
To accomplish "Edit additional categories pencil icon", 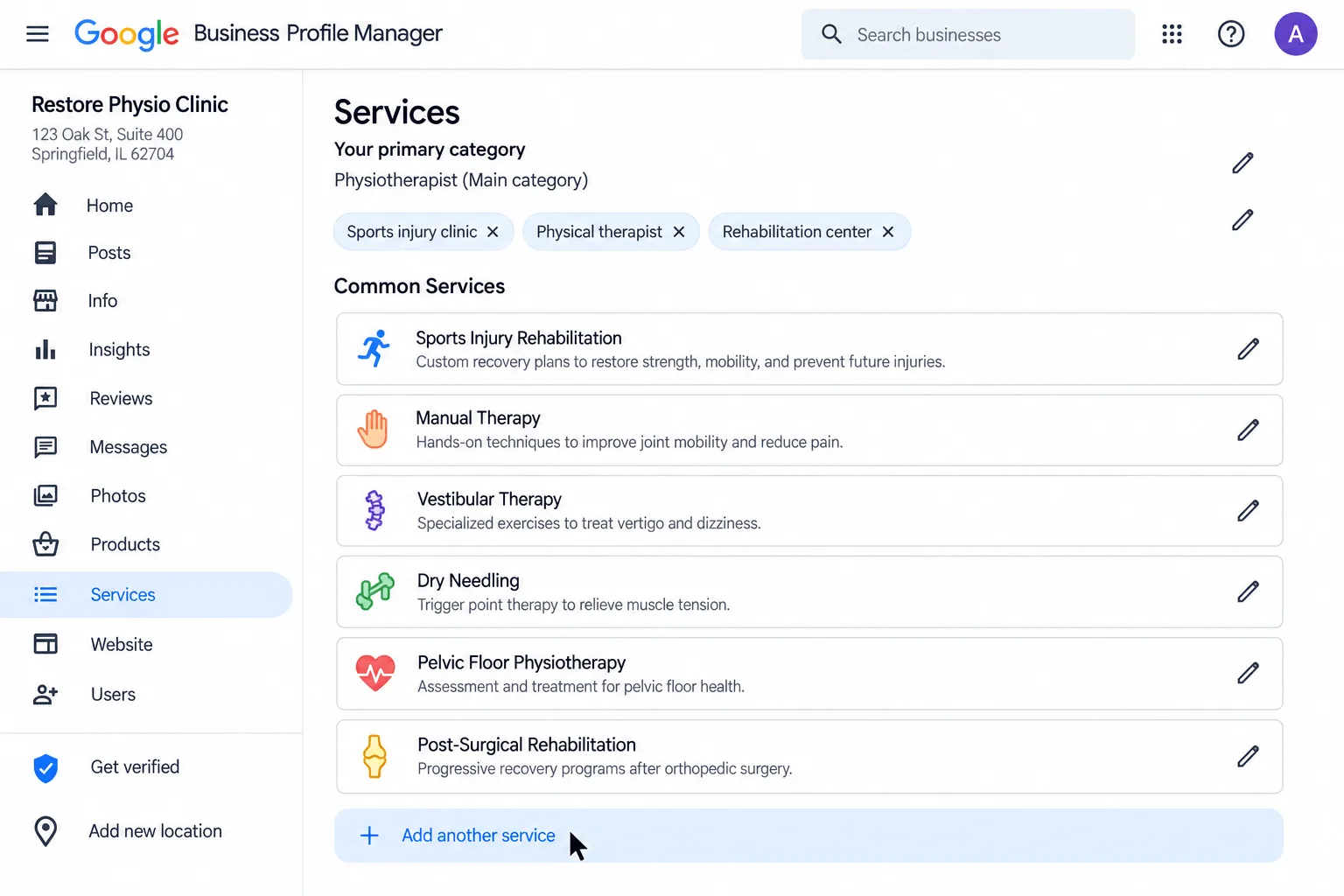I will coord(1242,220).
